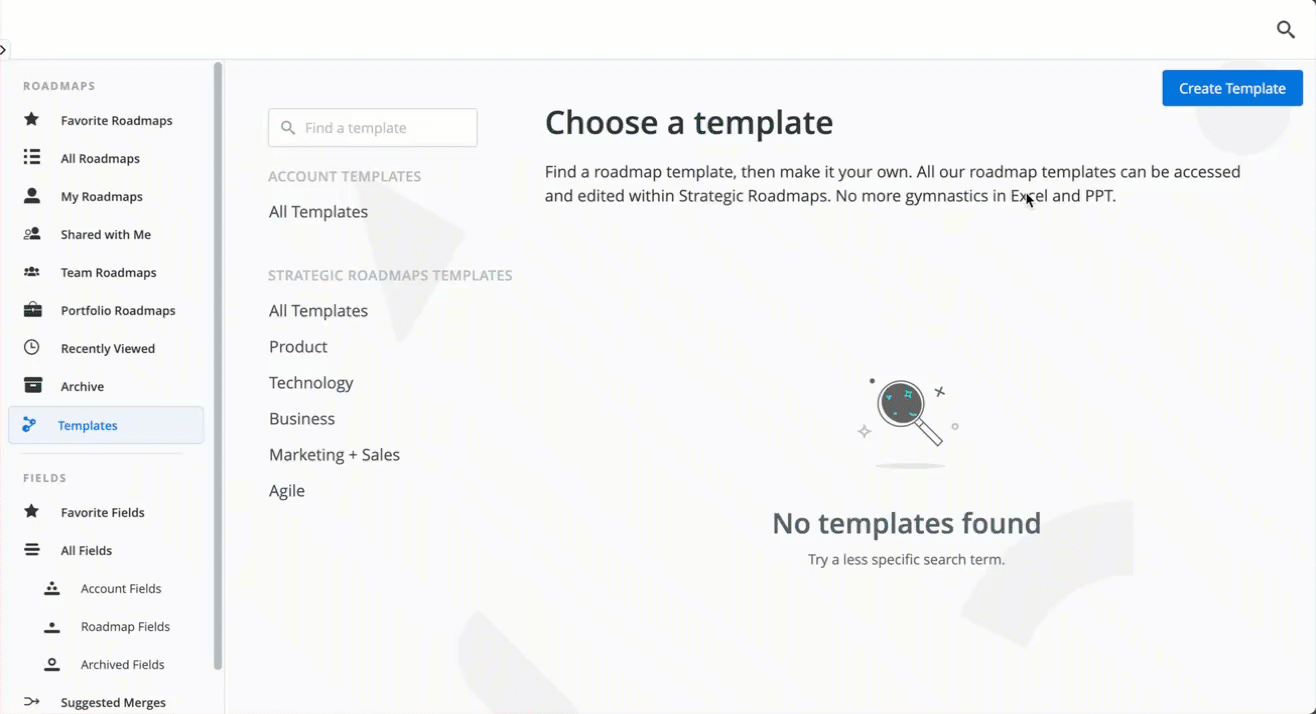Viewport: 1316px width, 714px height.
Task: Open the Marketing + Sales template category
Action: tap(334, 455)
